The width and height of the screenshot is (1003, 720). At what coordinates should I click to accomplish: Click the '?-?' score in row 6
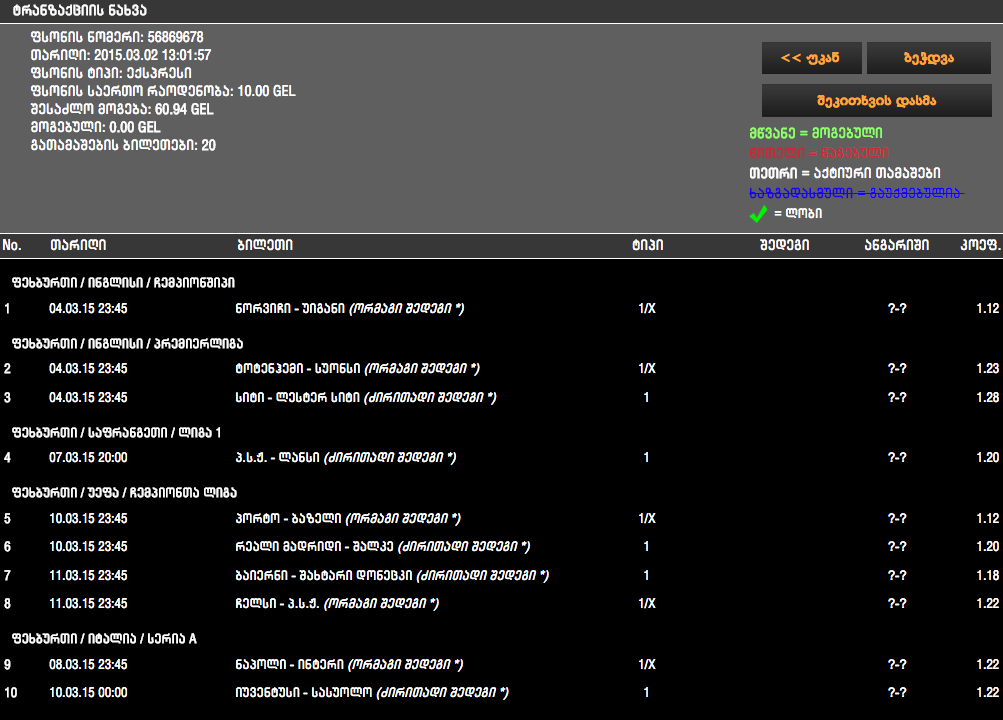pos(897,547)
